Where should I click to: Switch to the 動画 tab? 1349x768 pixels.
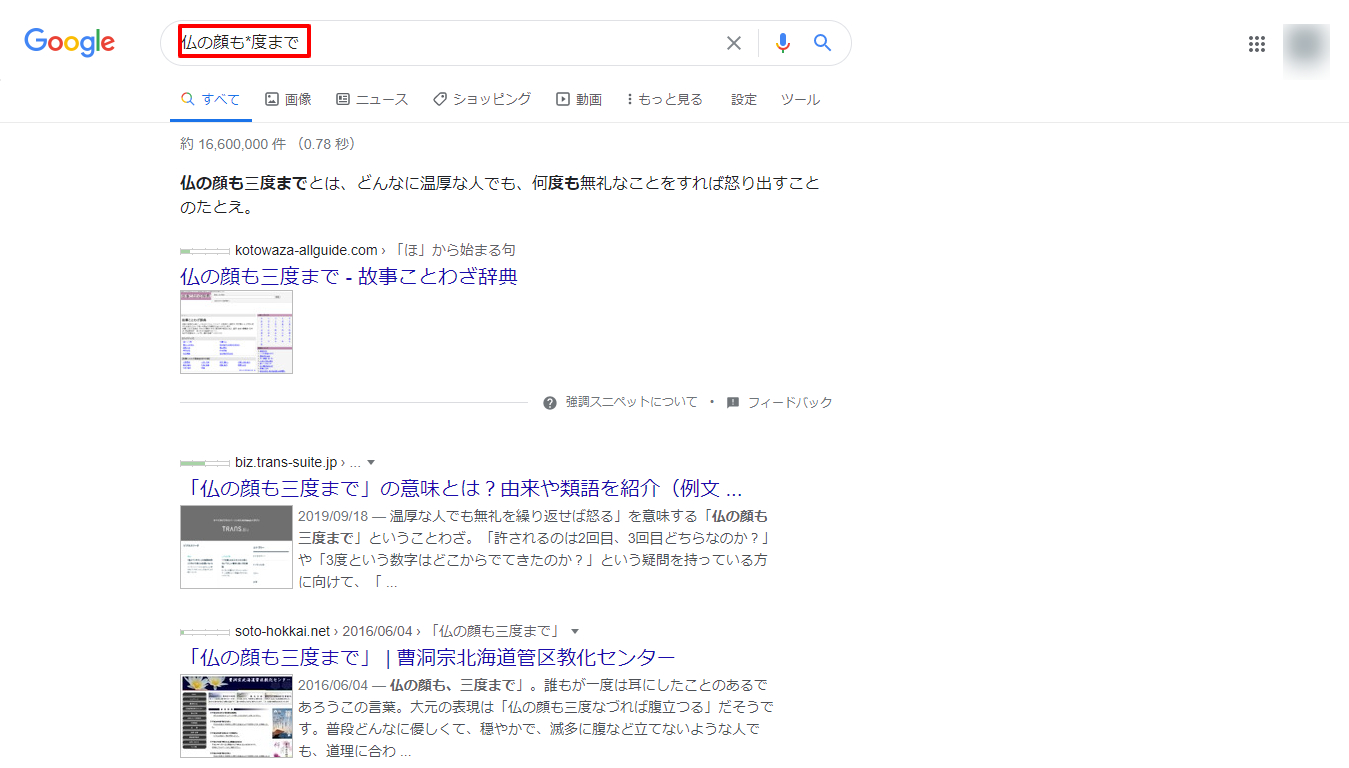(x=579, y=99)
